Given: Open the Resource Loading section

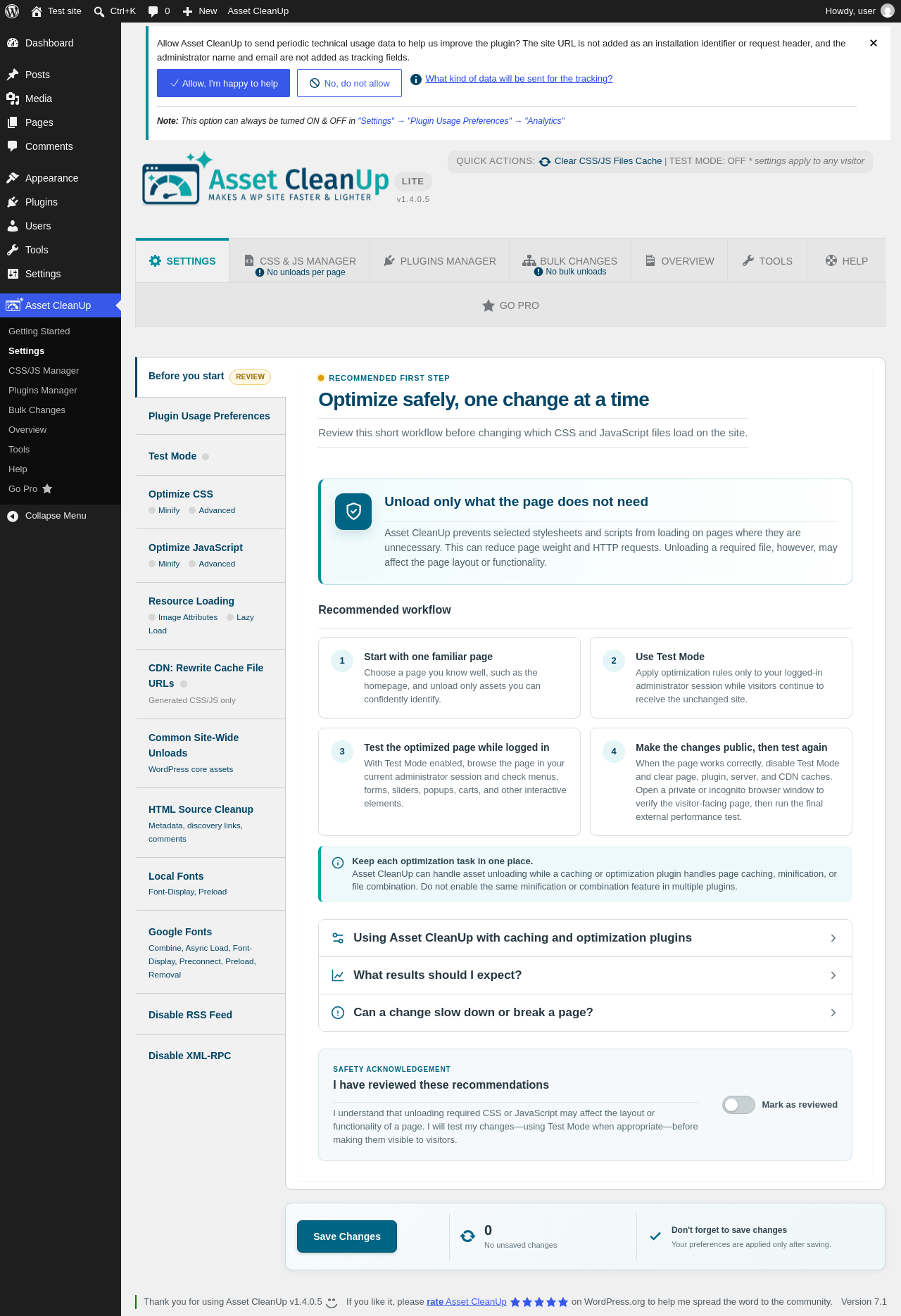Looking at the screenshot, I should [x=210, y=616].
